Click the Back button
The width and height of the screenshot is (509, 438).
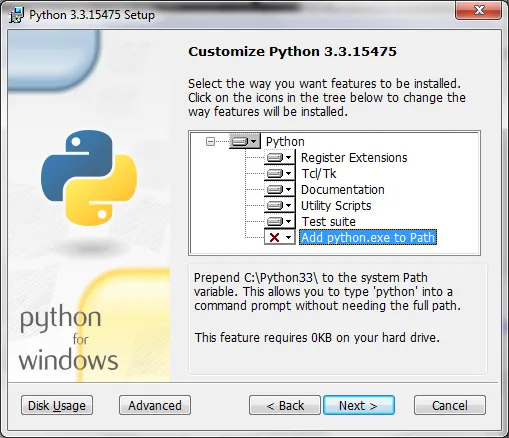[285, 405]
